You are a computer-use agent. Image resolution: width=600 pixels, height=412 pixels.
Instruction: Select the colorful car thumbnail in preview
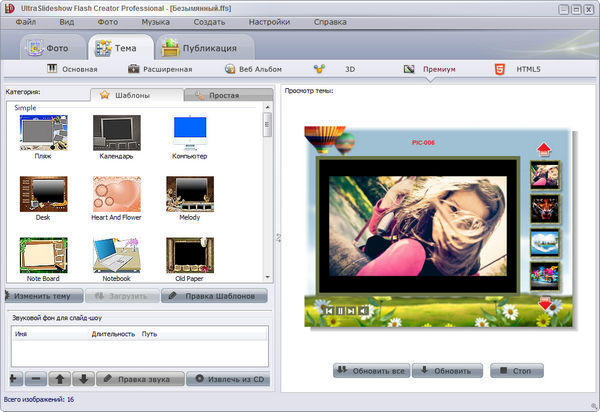click(x=545, y=276)
